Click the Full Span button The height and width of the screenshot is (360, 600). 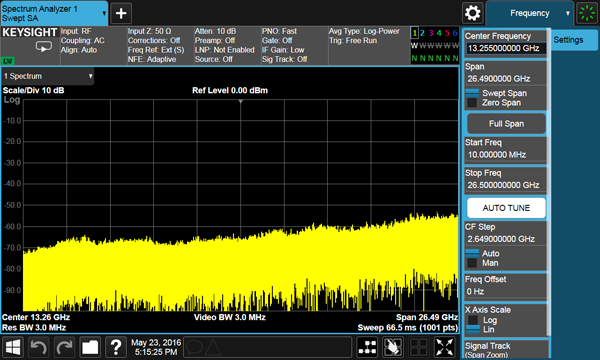(x=506, y=124)
